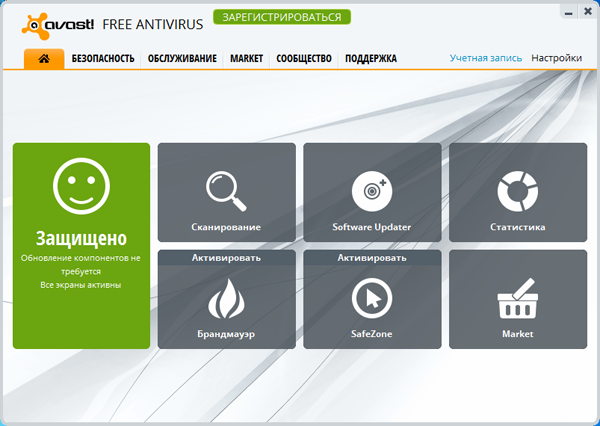The height and width of the screenshot is (426, 600).
Task: Open Статистика pie chart icon
Action: tap(518, 191)
